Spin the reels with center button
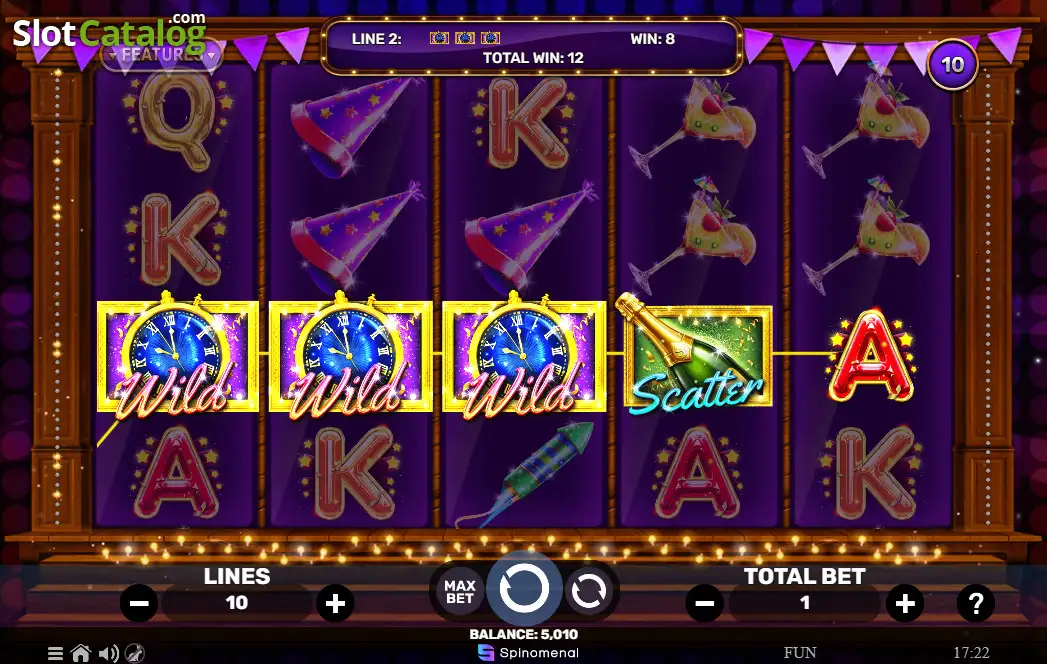Viewport: 1047px width, 664px height. 524,589
